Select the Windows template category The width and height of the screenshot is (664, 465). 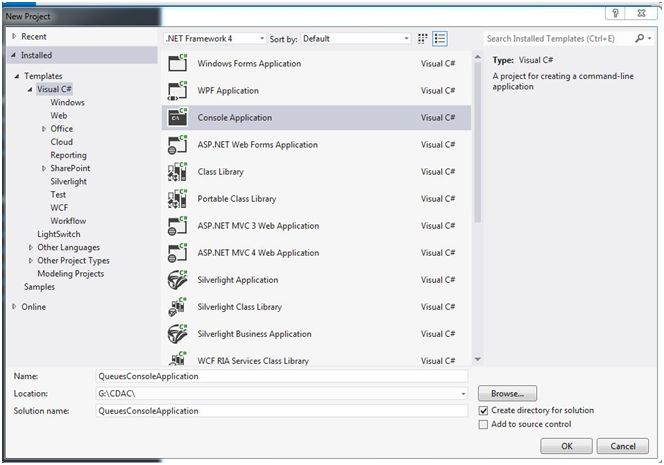coord(67,102)
